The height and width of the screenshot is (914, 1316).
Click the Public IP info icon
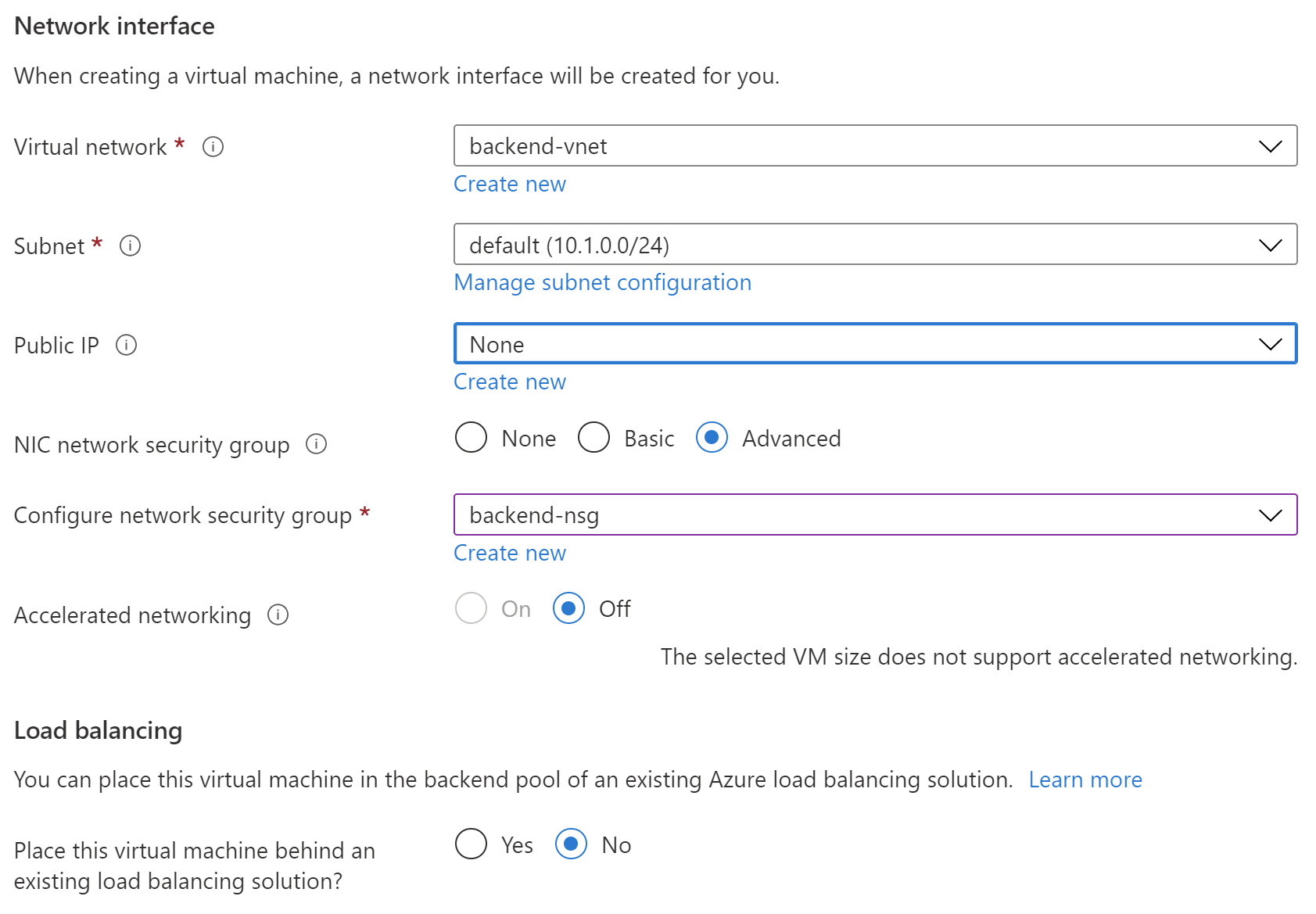(x=127, y=344)
